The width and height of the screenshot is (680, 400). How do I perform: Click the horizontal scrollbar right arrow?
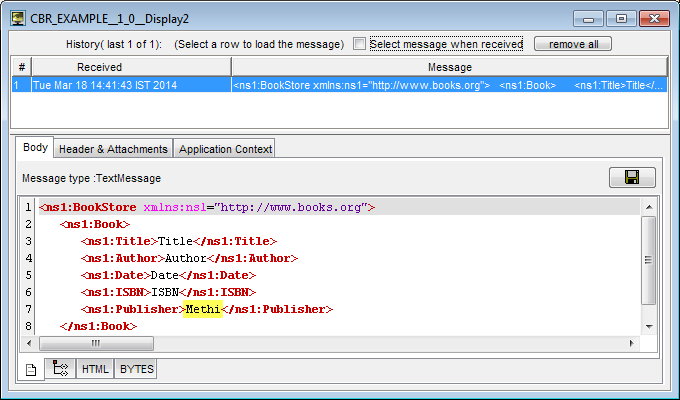631,343
